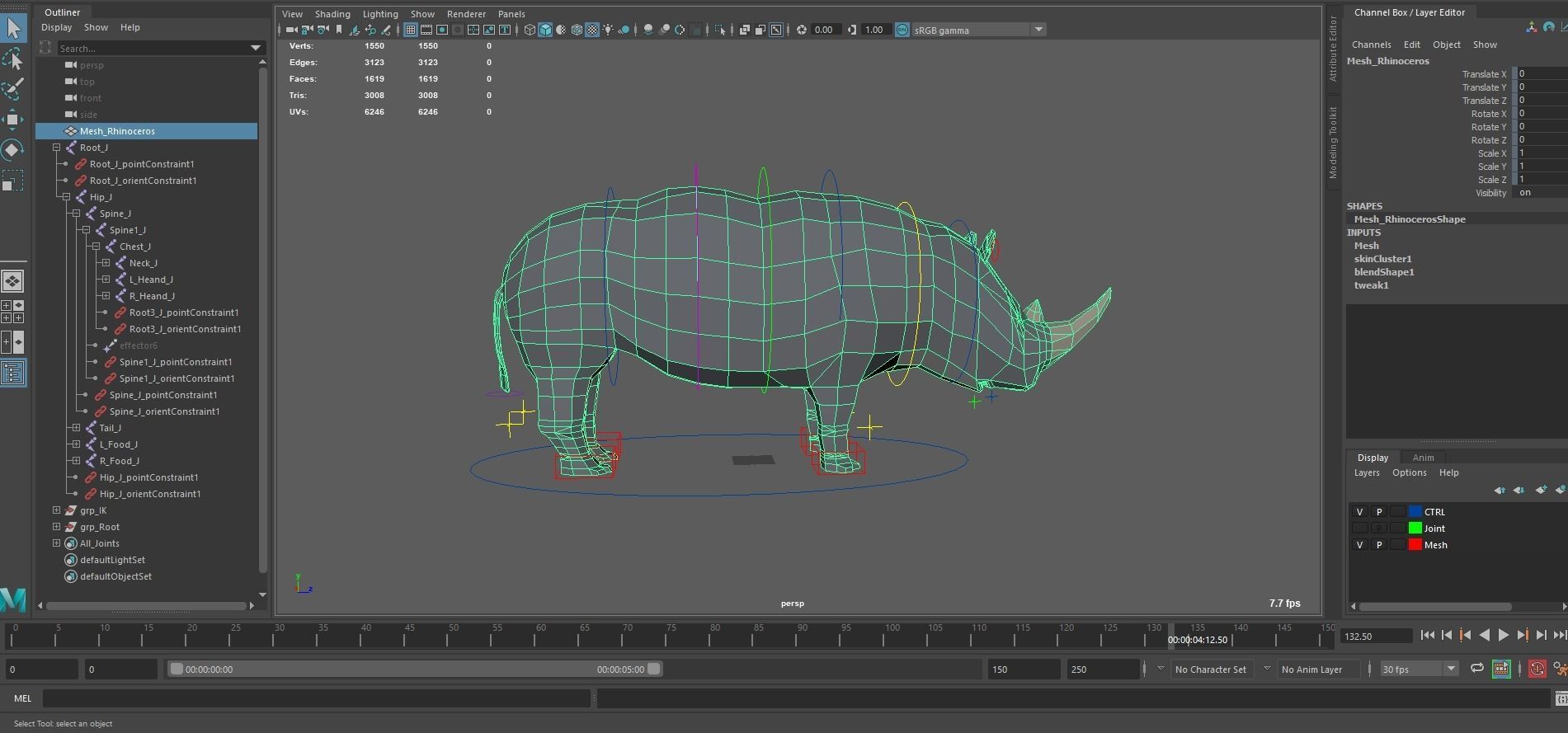Toggle Textured display checker icon
The image size is (1568, 733).
pyautogui.click(x=592, y=30)
